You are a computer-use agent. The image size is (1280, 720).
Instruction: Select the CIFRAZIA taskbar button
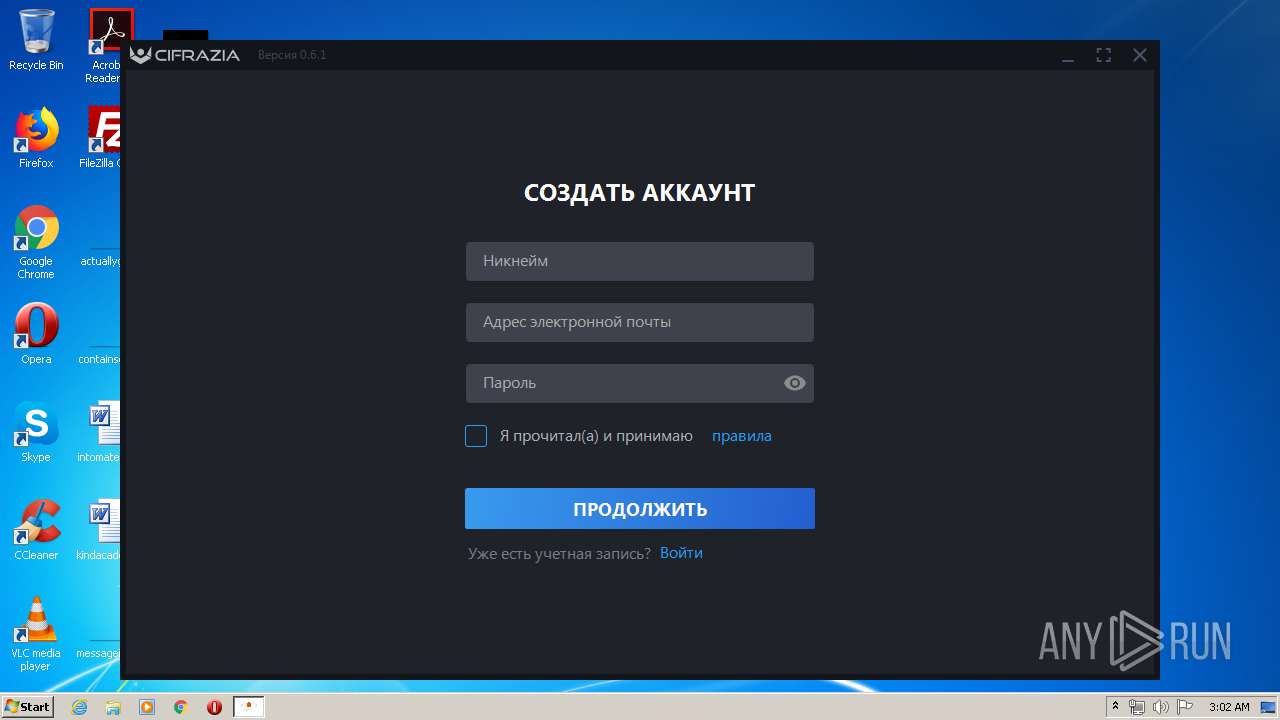click(249, 707)
